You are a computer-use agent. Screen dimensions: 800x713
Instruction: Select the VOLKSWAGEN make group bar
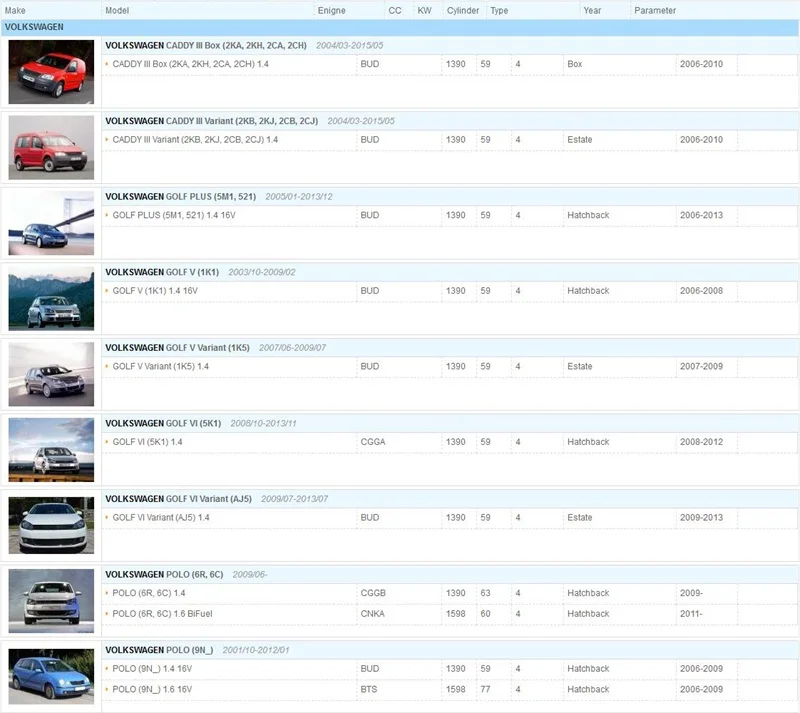(400, 27)
